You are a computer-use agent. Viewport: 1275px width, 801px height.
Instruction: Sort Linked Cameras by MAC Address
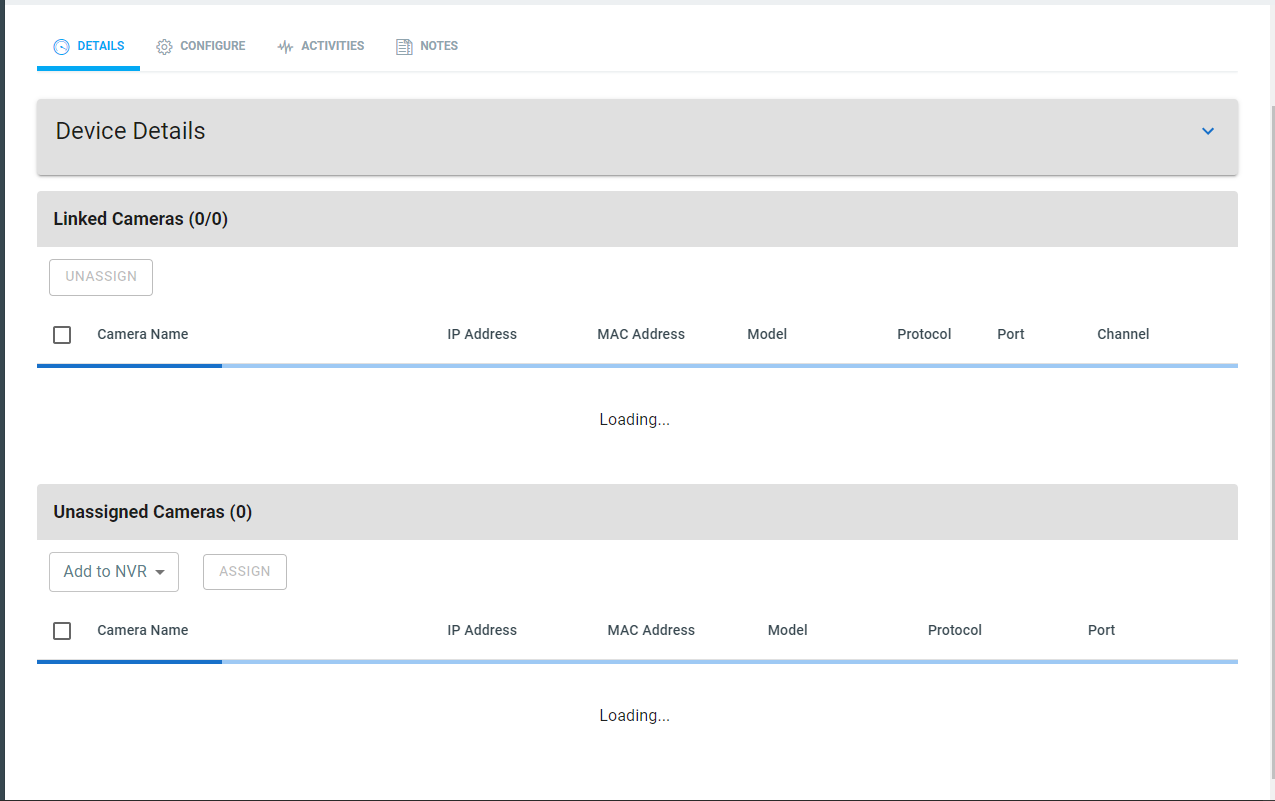pyautogui.click(x=641, y=334)
